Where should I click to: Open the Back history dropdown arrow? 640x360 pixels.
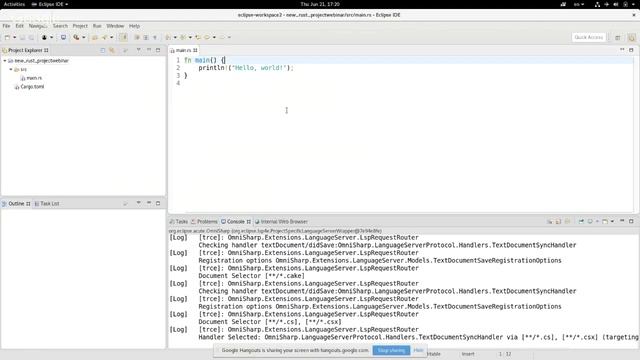click(x=214, y=37)
